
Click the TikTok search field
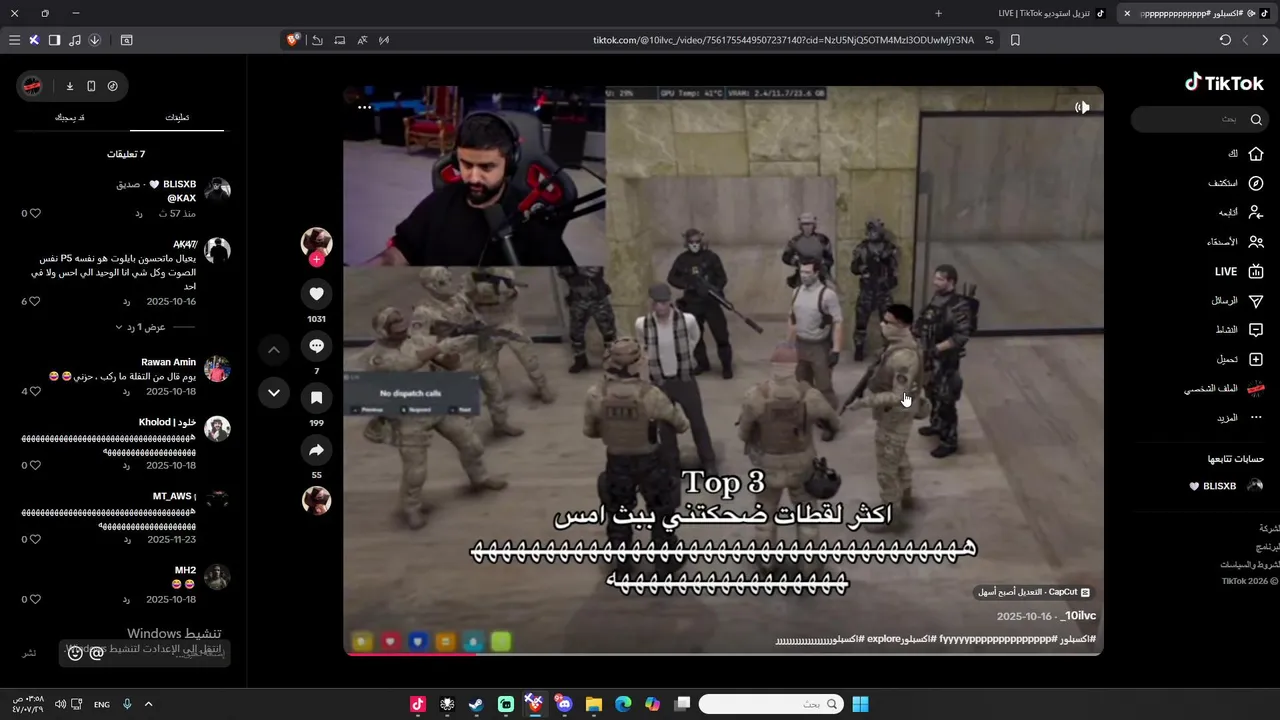[1200, 119]
